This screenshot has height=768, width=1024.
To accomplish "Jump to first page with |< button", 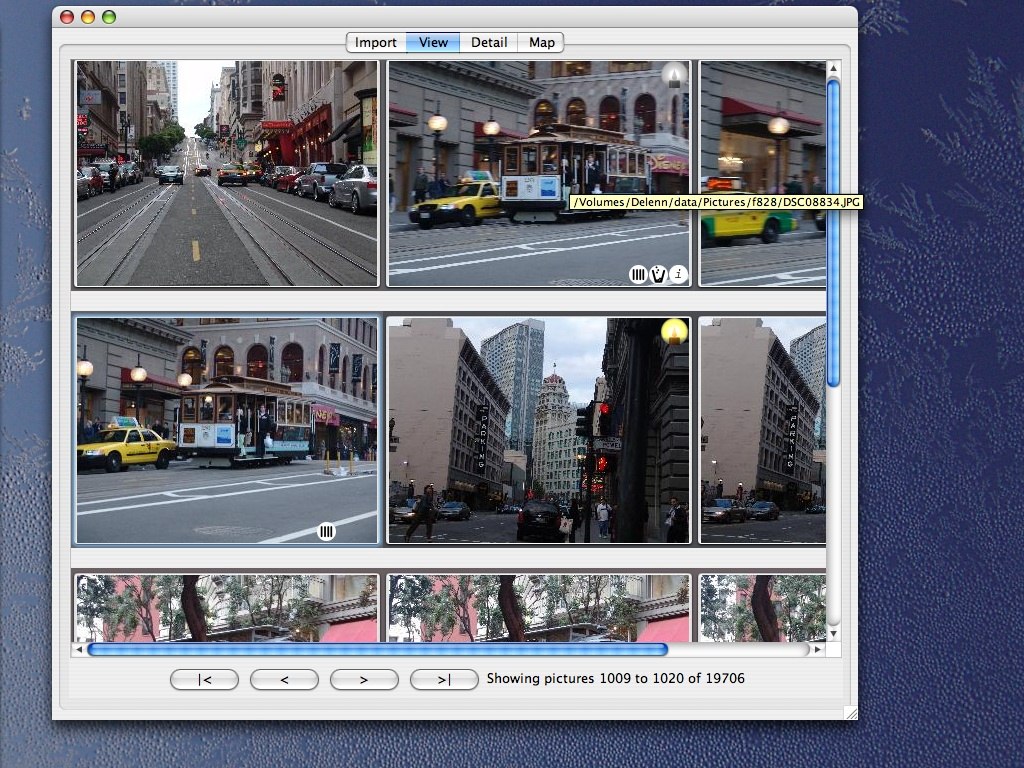I will (x=204, y=679).
